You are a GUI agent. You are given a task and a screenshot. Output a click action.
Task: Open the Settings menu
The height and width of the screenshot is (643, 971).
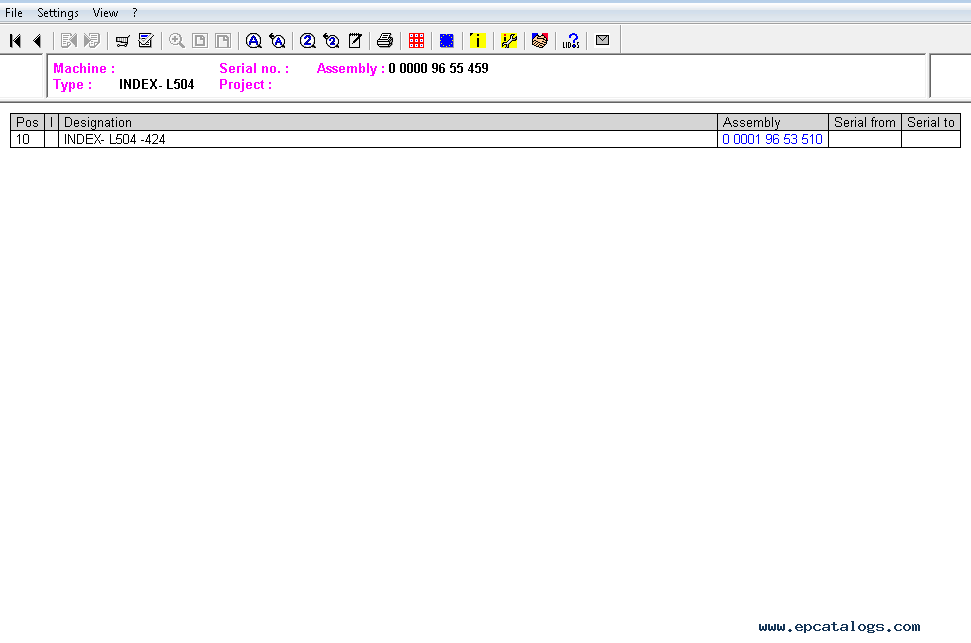coord(58,12)
